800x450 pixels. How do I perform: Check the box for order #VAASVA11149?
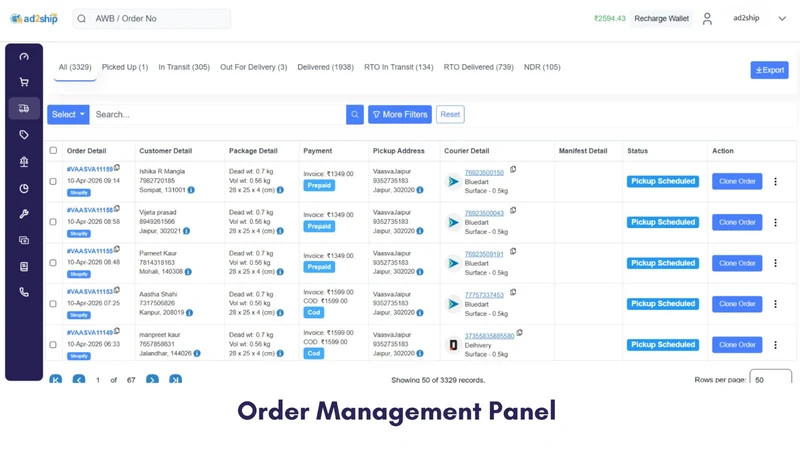[53, 344]
